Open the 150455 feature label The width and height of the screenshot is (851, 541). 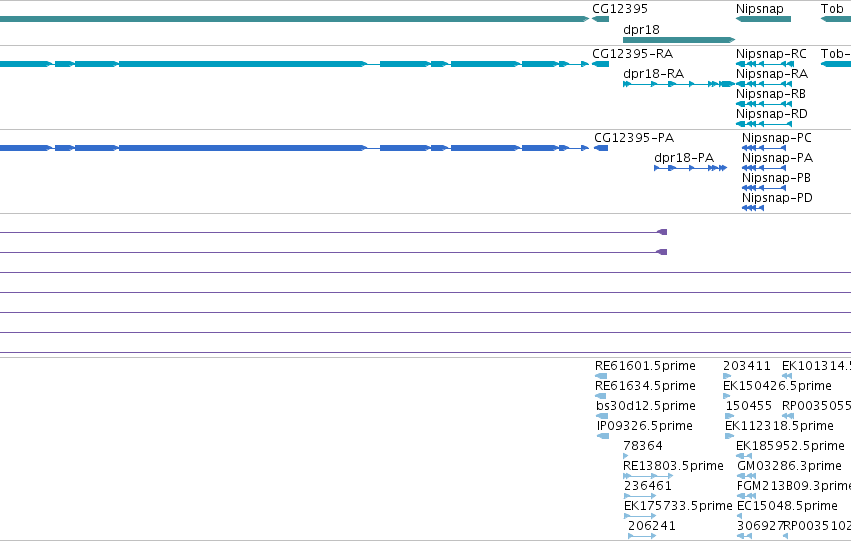[x=748, y=406]
